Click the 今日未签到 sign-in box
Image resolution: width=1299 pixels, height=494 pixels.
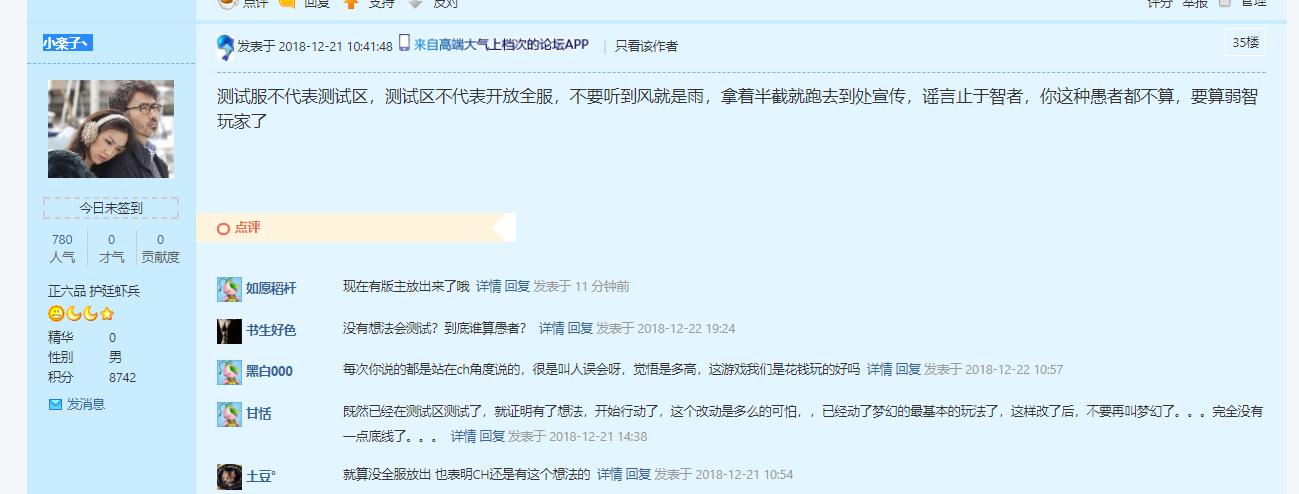point(111,208)
